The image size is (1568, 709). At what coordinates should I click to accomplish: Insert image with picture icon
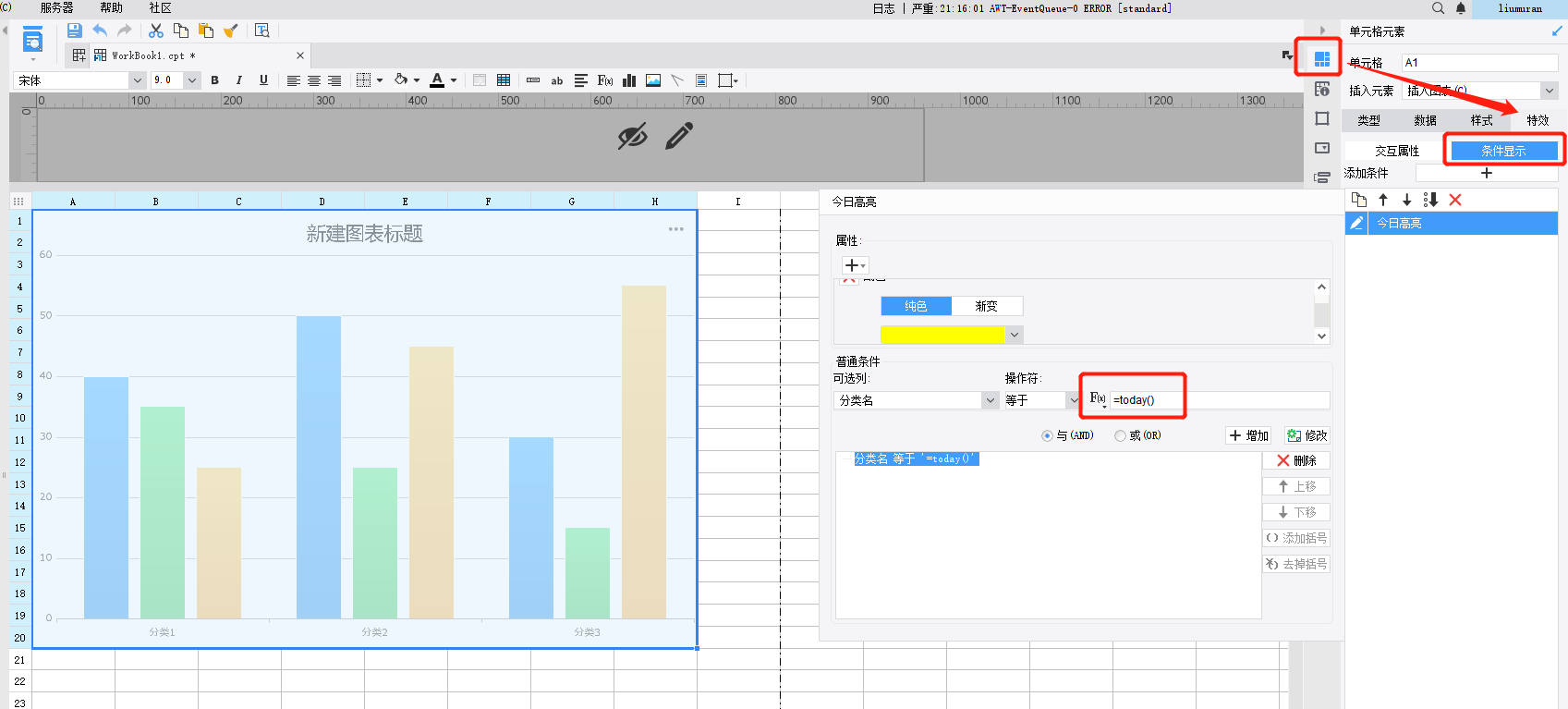[653, 80]
